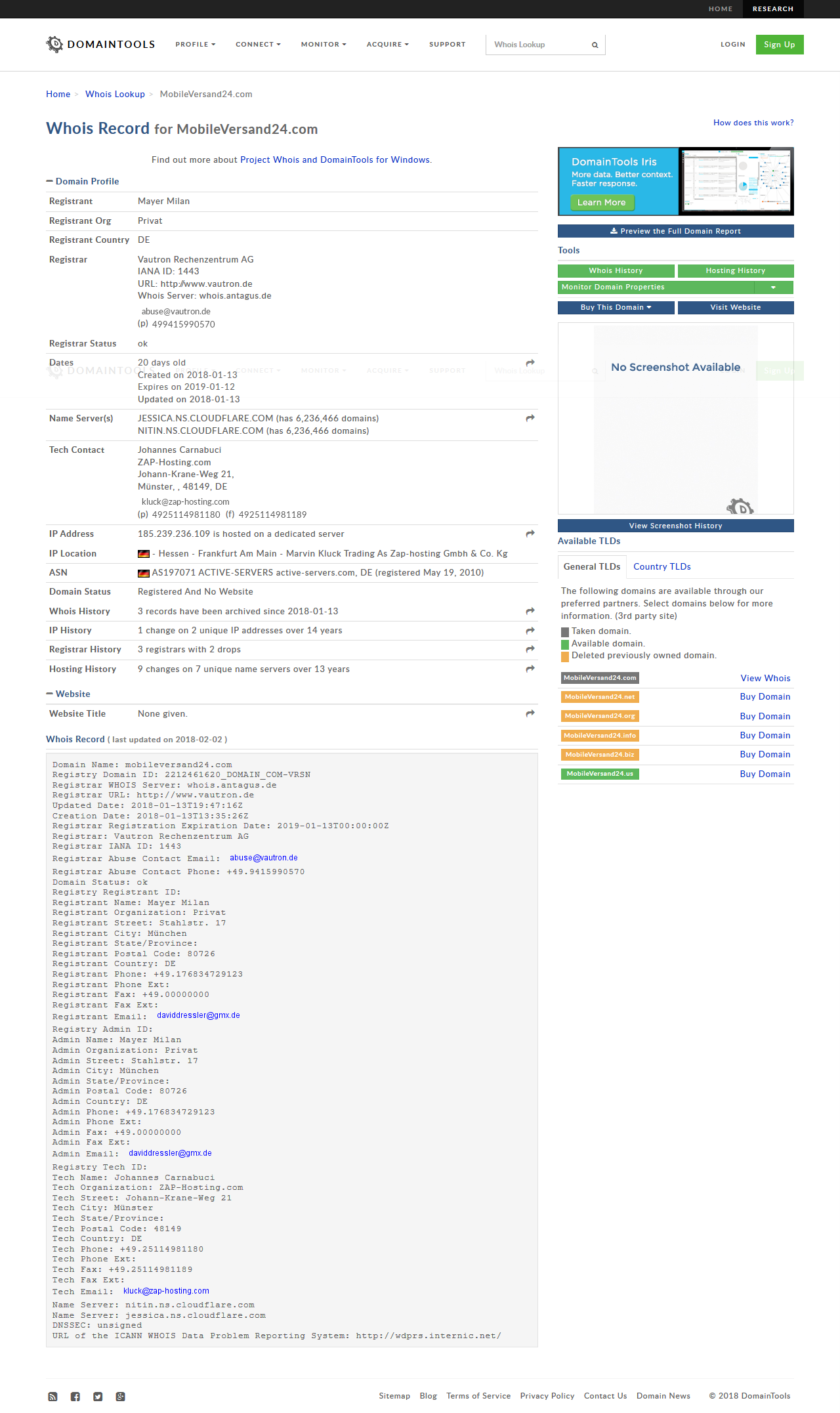840x1413 pixels.
Task: Open the RSS feed icon in footer
Action: pos(52,1397)
